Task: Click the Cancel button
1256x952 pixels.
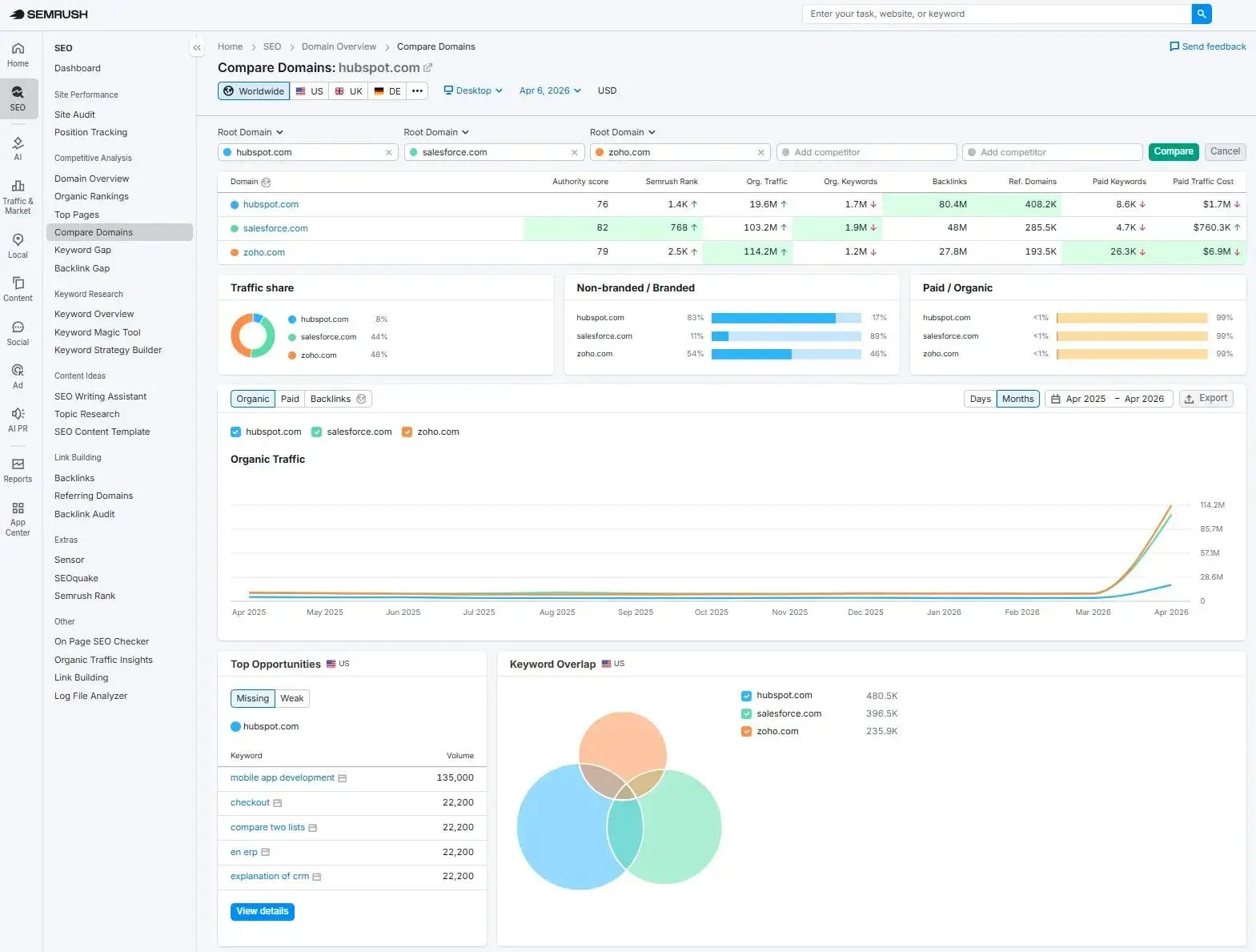Action: click(x=1225, y=151)
